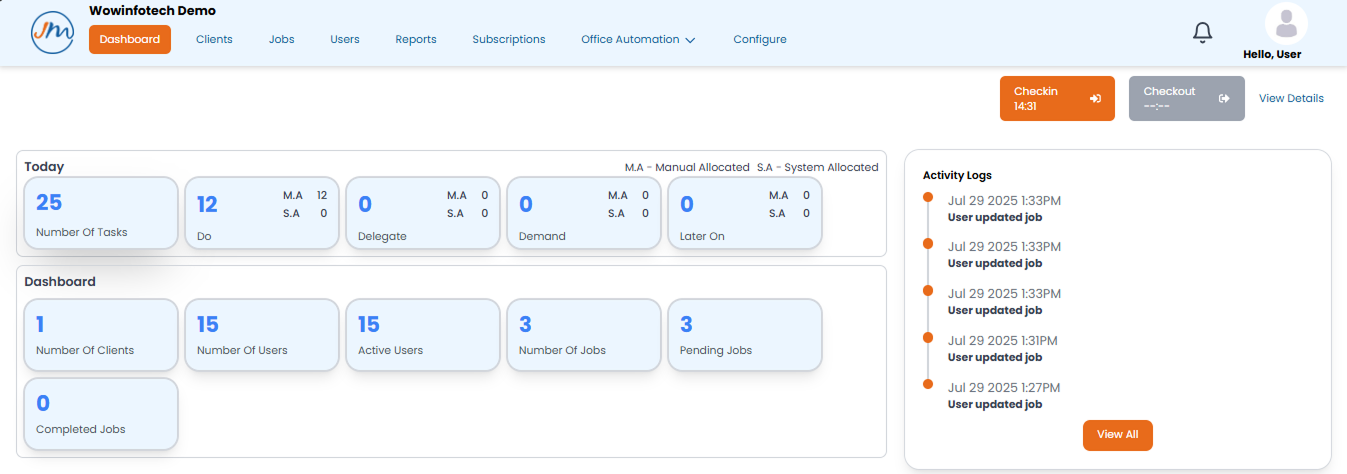1347x474 pixels.
Task: Open the user profile avatar
Action: 1286,24
